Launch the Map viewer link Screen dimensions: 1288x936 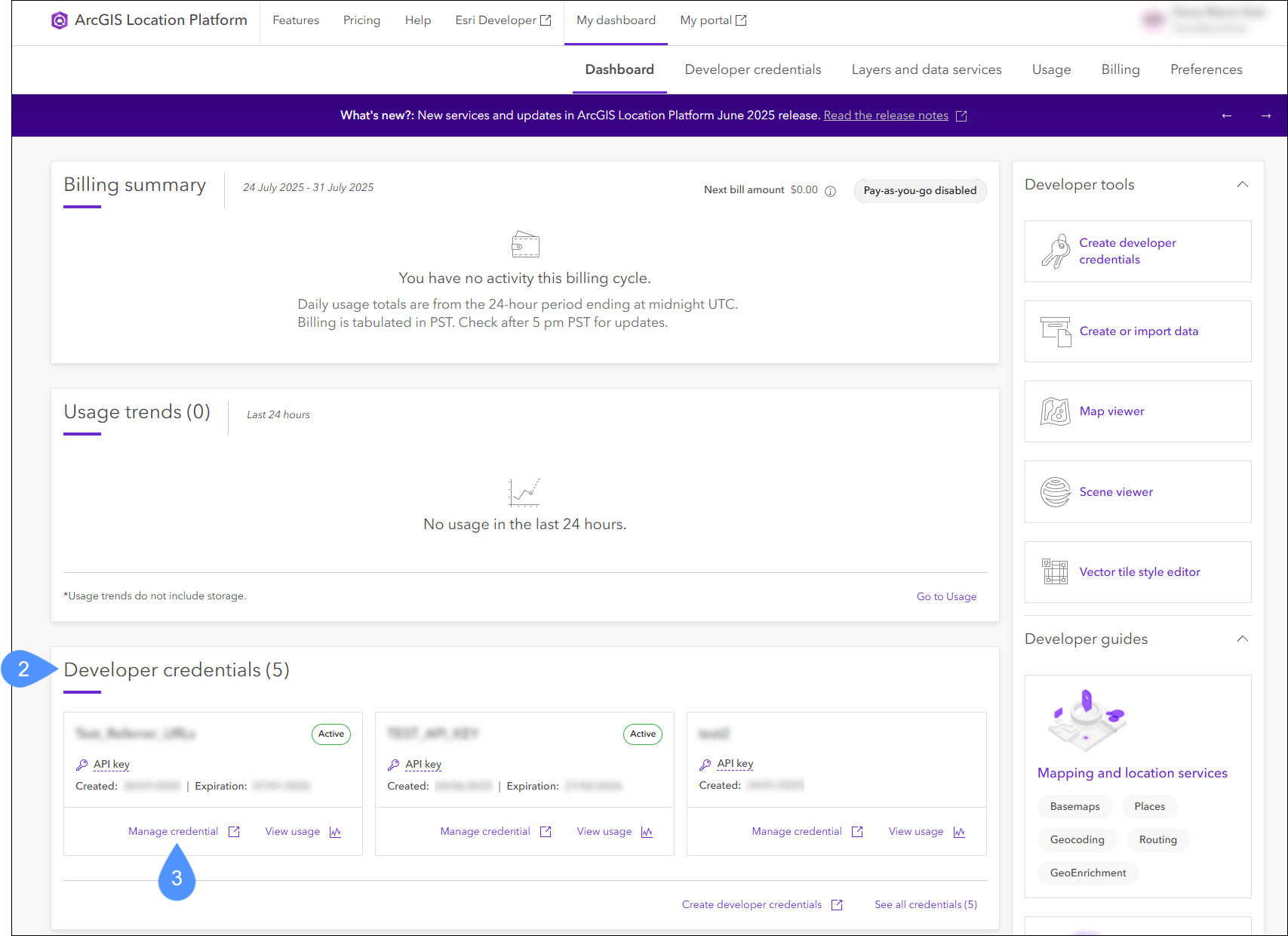pos(1111,411)
